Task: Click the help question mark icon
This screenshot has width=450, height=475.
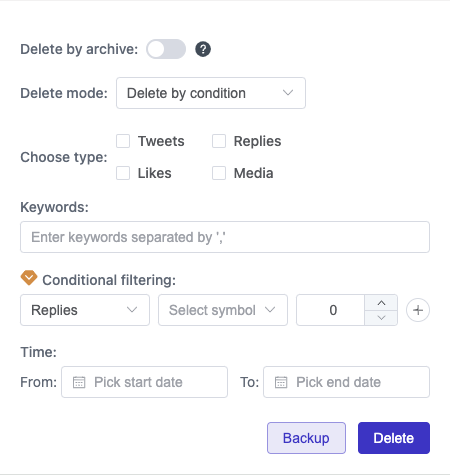Action: pos(203,49)
